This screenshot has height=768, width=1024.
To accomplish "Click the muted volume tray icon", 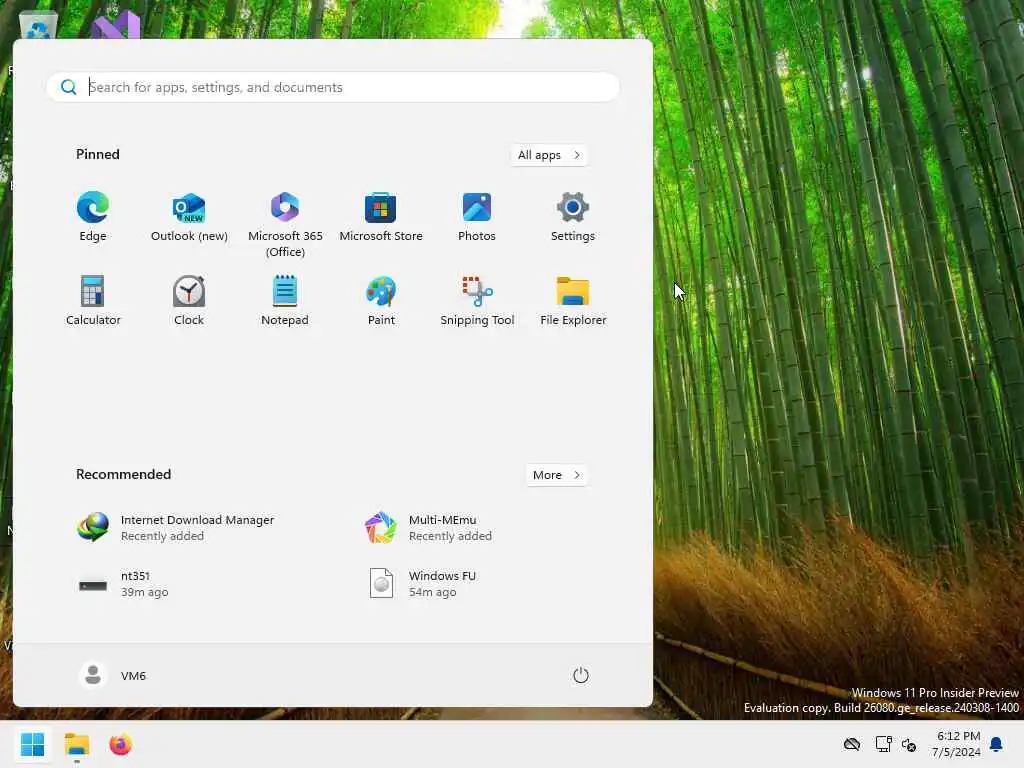I will 908,744.
